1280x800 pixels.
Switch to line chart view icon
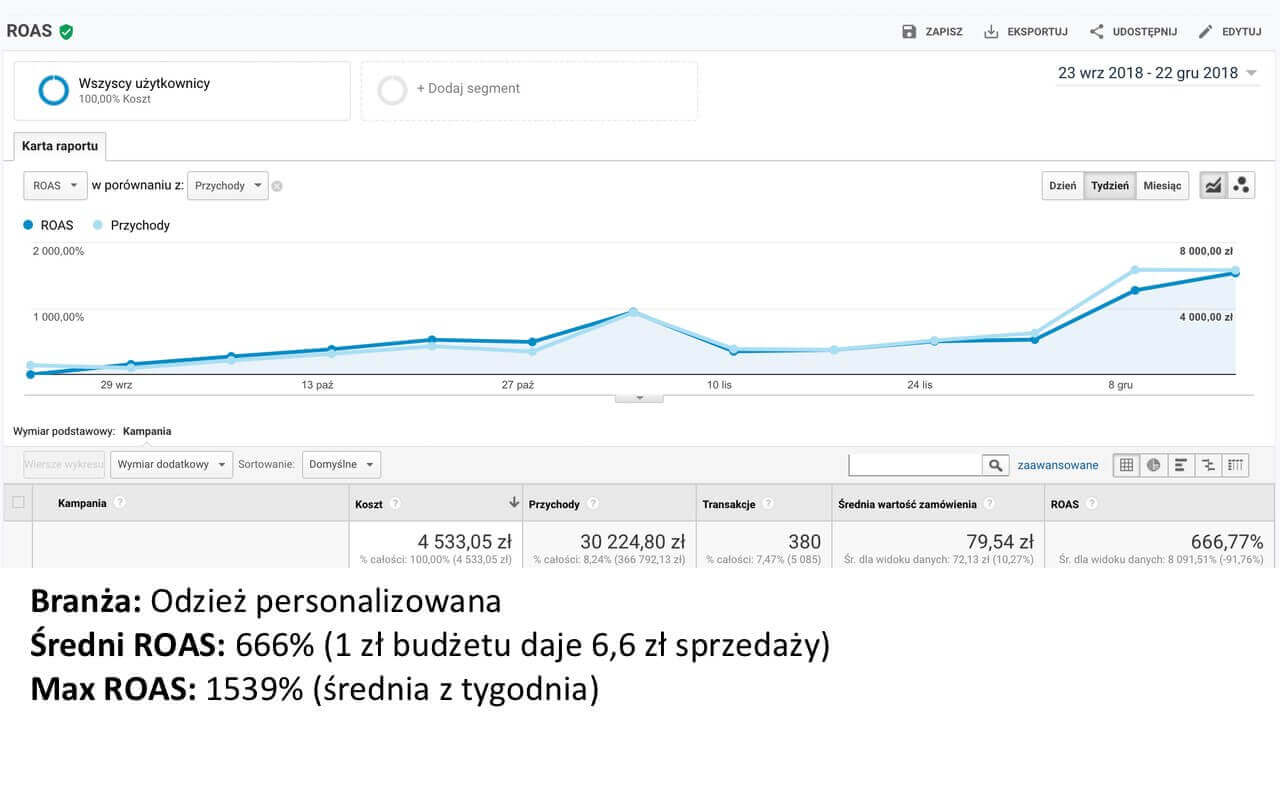(1213, 185)
